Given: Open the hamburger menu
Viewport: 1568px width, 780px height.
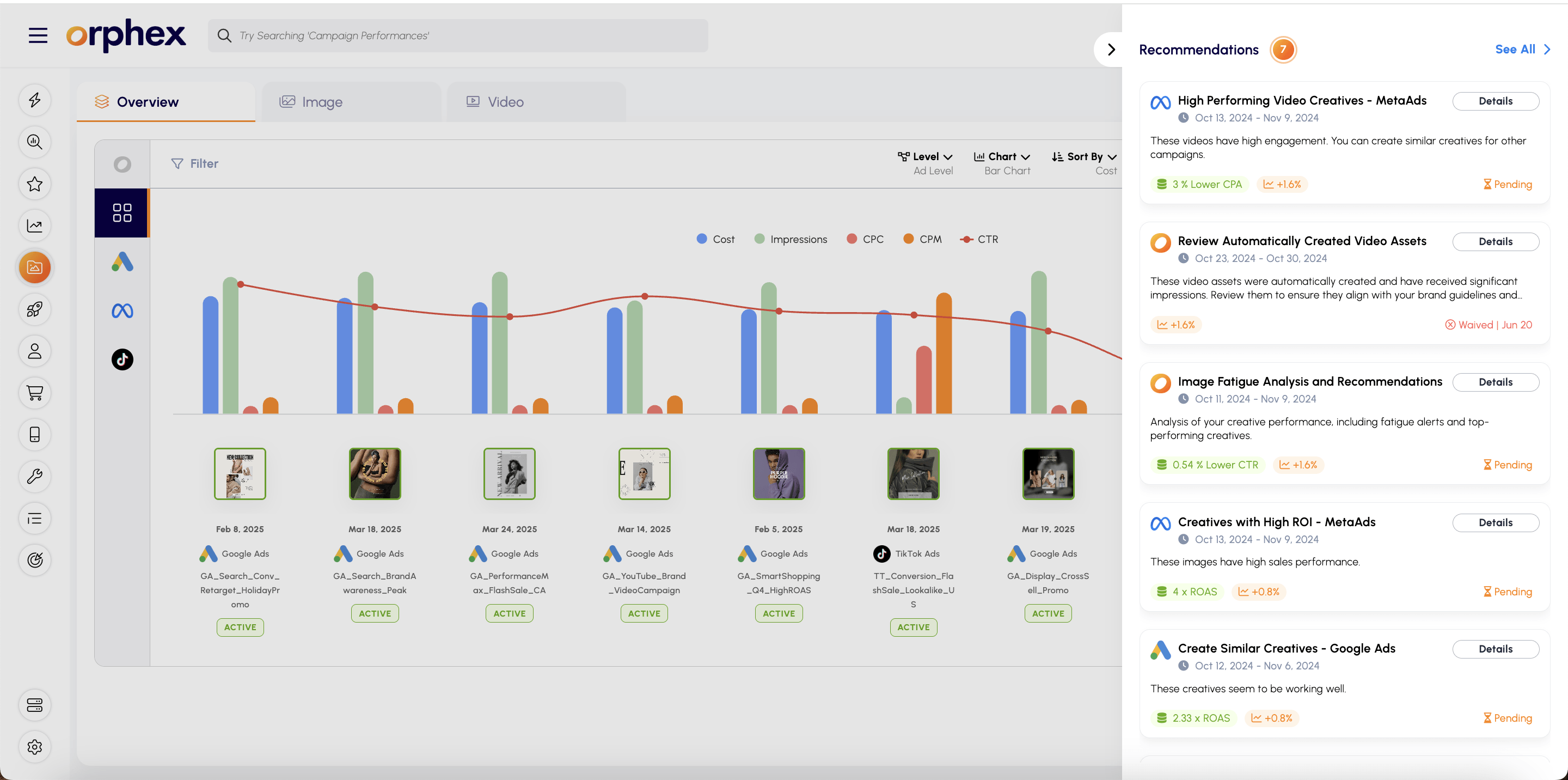Looking at the screenshot, I should (38, 35).
